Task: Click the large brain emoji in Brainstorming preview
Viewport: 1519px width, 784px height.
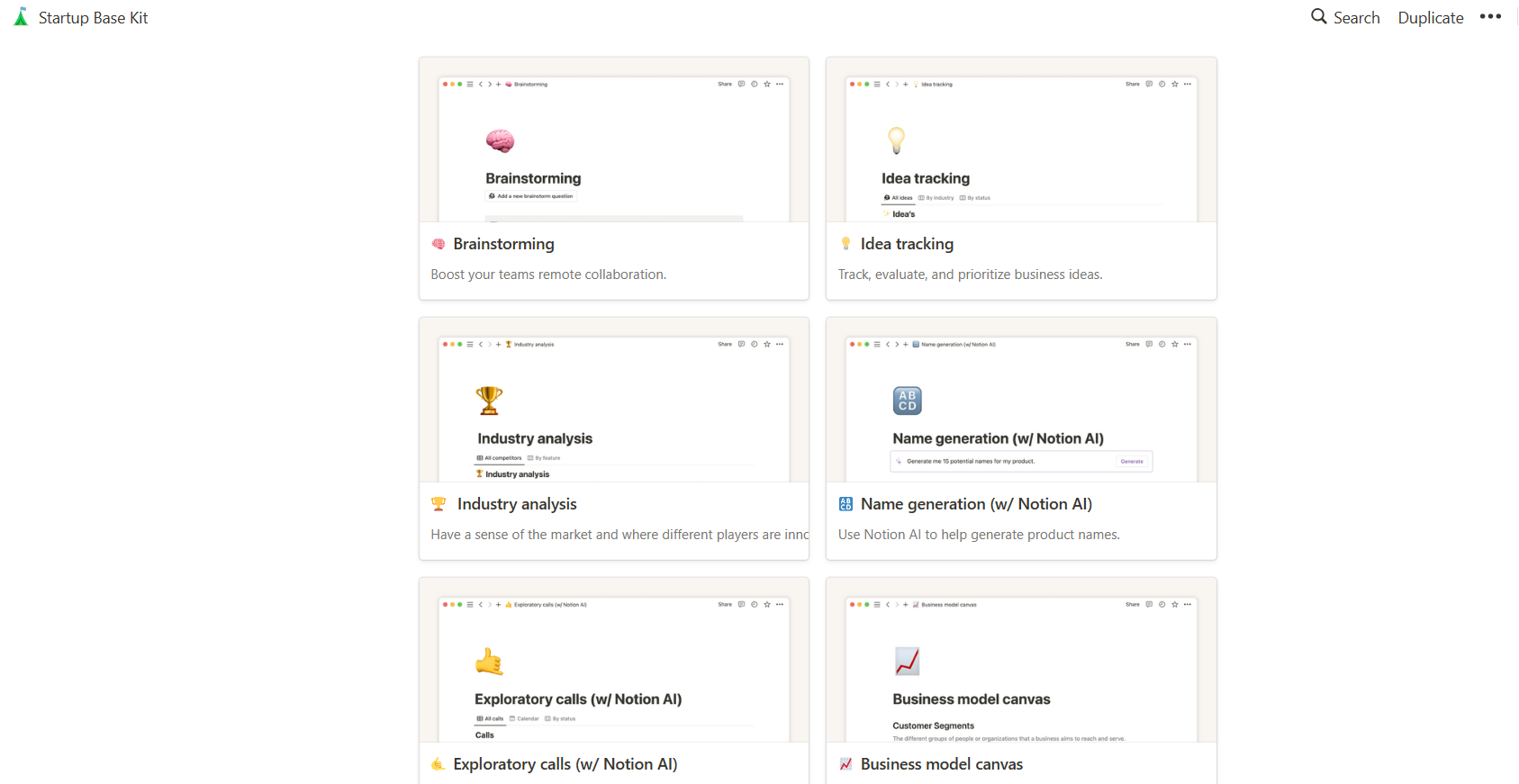Action: pos(500,140)
